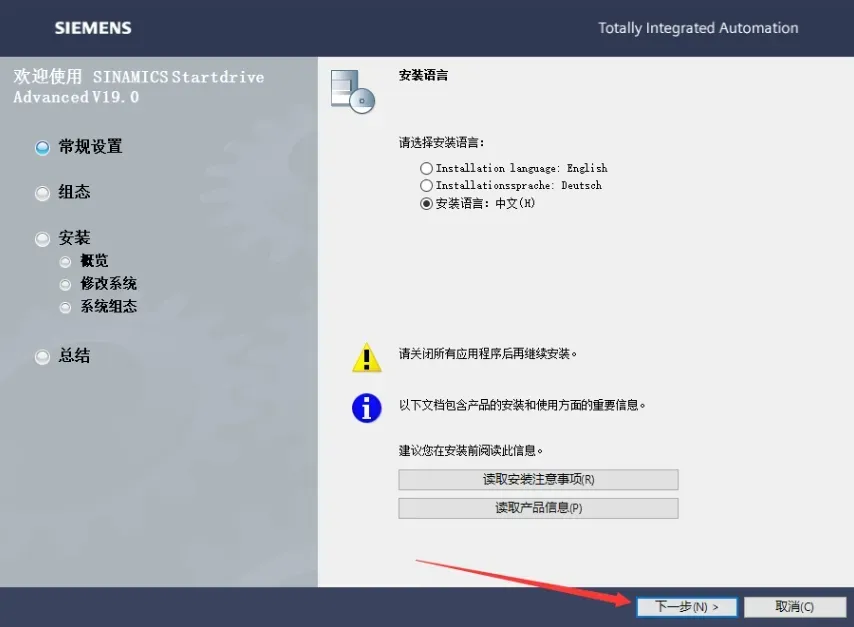Click the 欢迎使用 SINAMICS Startdrive title
Viewport: 854px width, 627px height.
point(139,87)
